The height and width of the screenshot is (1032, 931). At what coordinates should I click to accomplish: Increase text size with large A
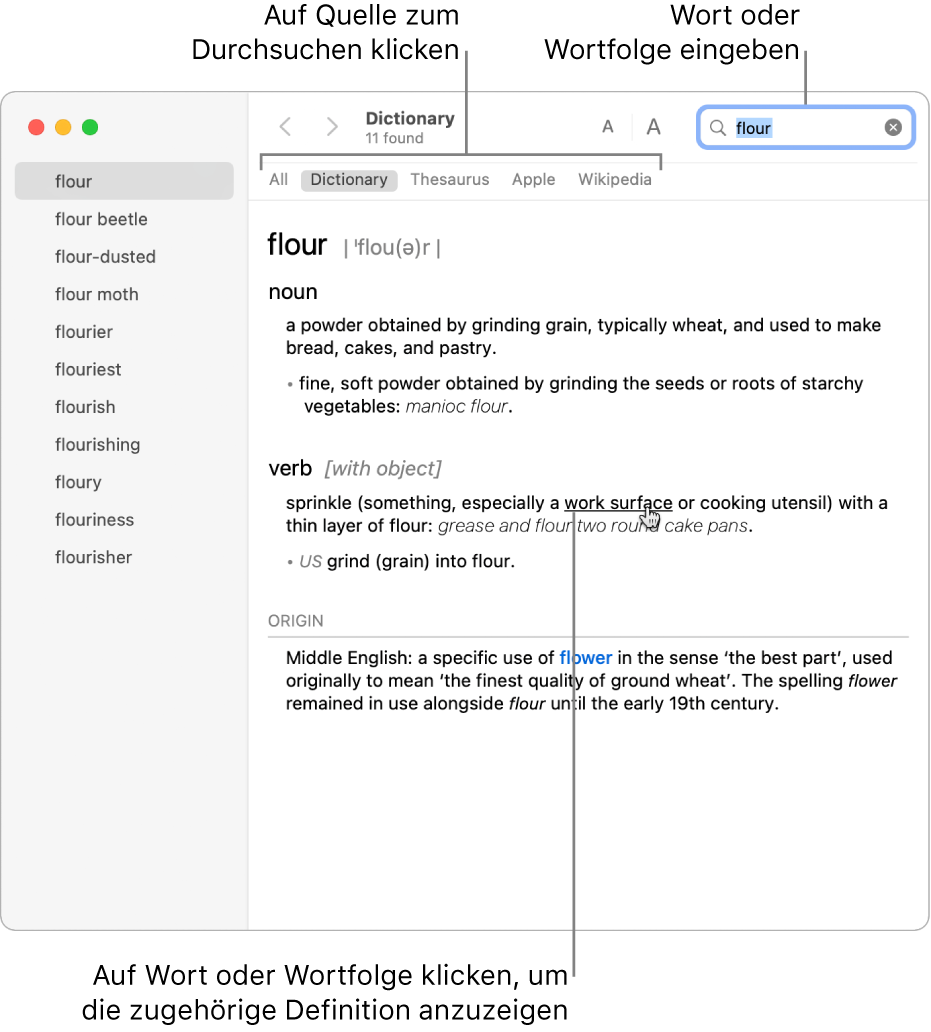653,127
